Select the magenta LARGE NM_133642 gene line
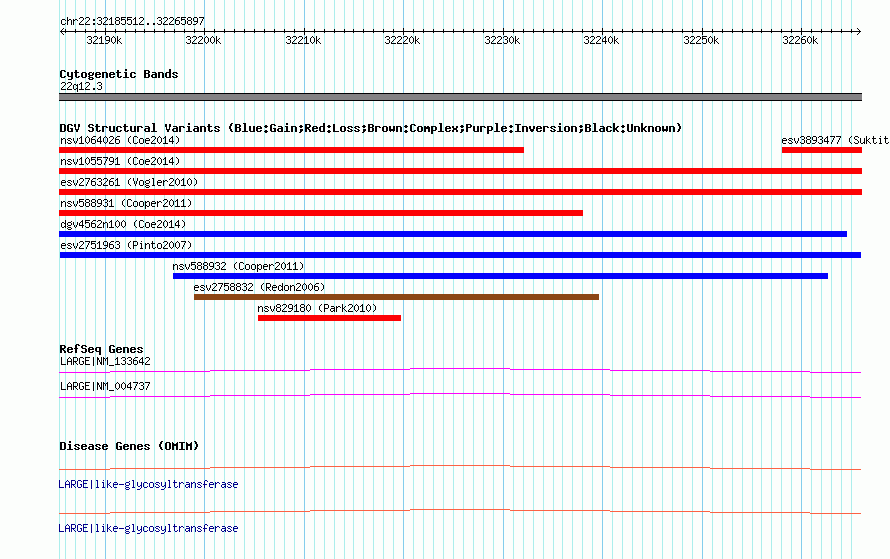Screen dimensions: 890x559 [x=460, y=371]
